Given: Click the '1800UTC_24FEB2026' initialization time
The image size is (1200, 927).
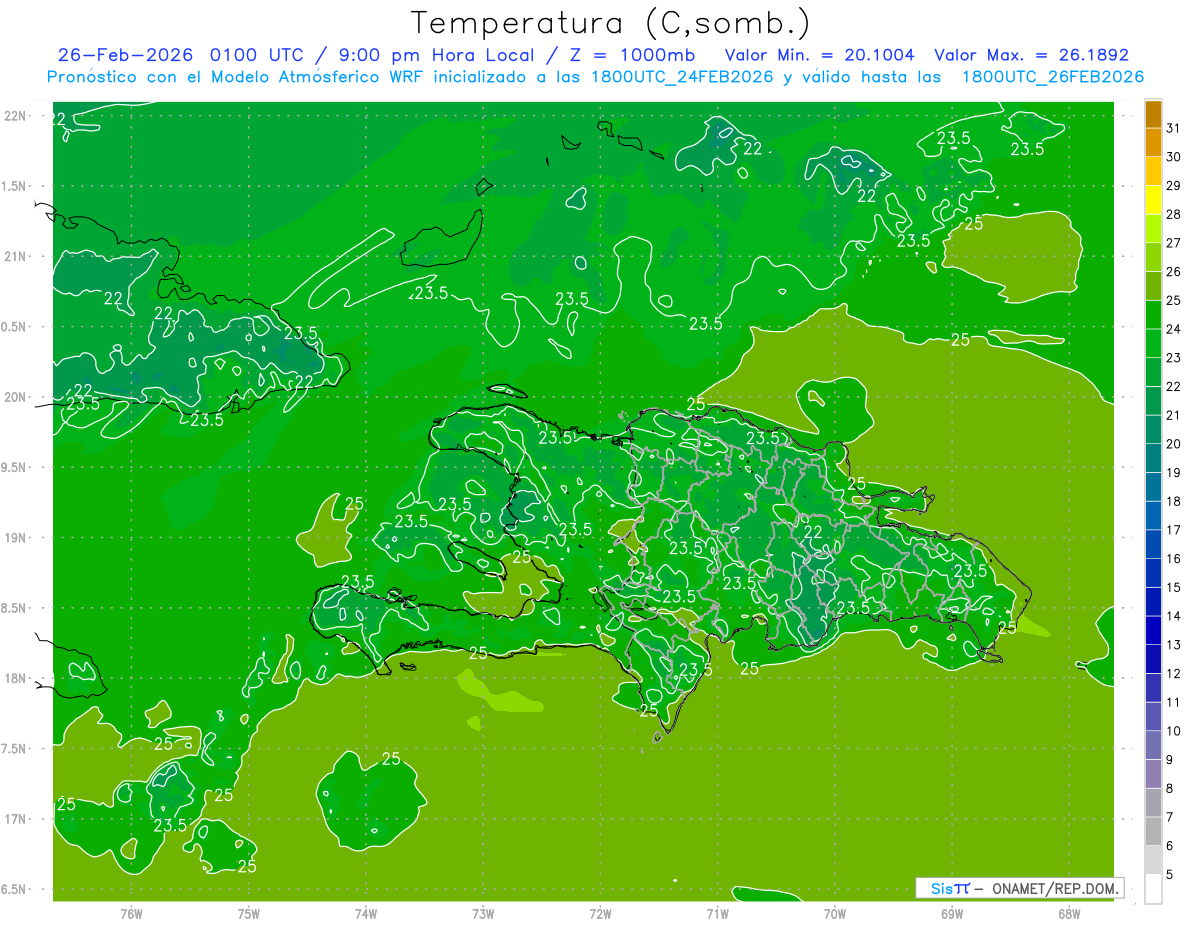Looking at the screenshot, I should [680, 77].
